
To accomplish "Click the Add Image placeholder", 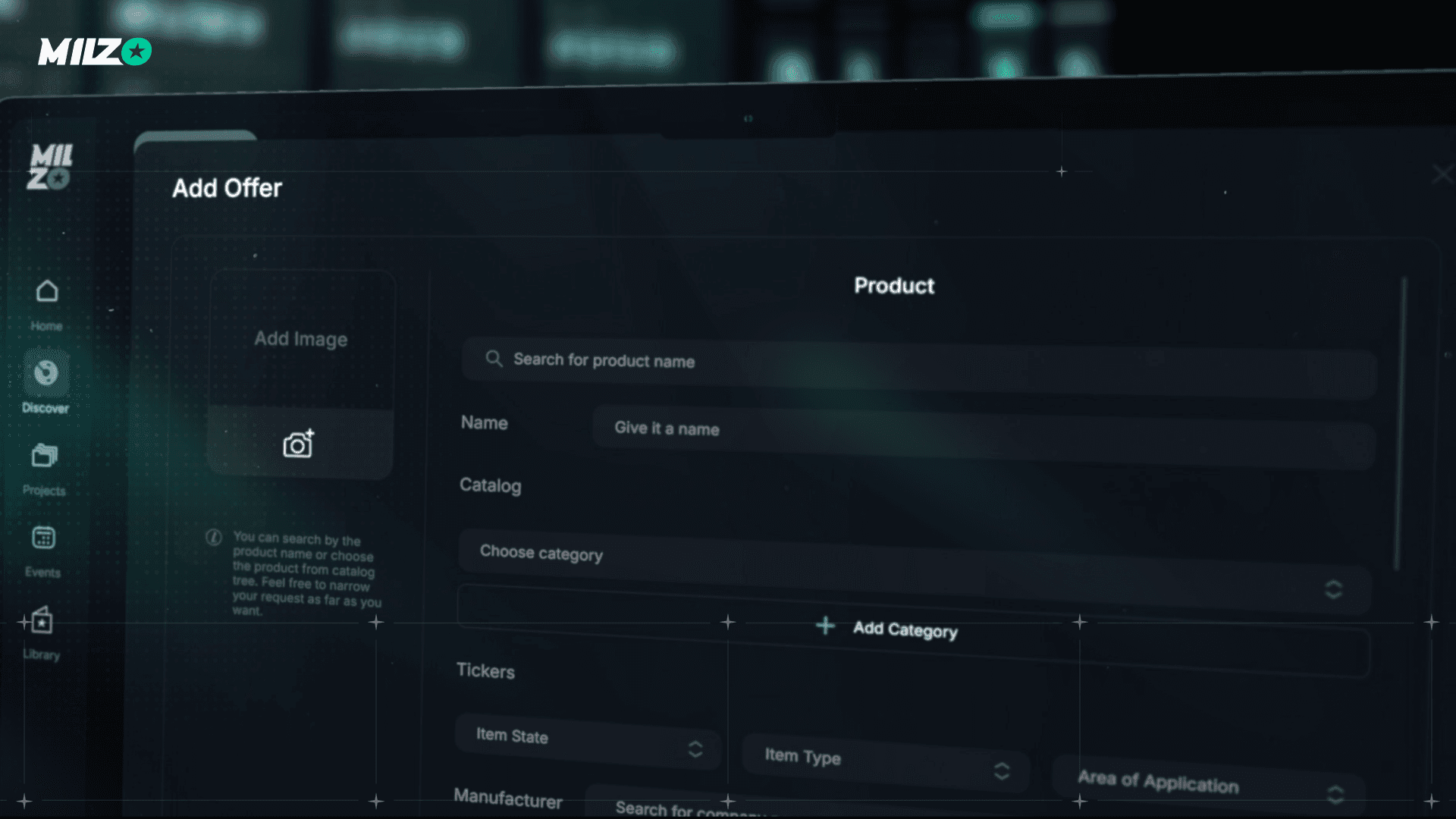I will coord(300,339).
